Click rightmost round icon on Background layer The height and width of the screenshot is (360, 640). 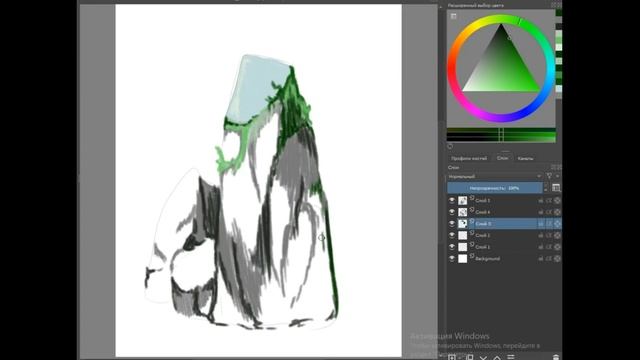point(557,259)
